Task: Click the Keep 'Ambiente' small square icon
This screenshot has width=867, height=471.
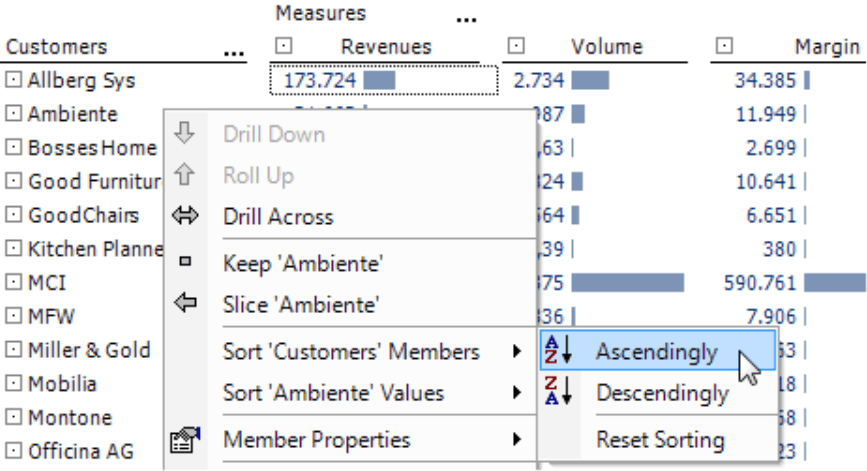Action: 185,261
